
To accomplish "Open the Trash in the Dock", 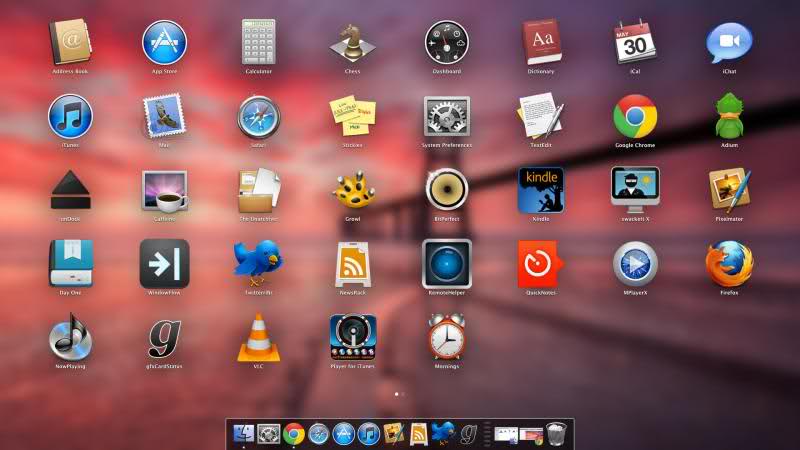I will tap(556, 434).
